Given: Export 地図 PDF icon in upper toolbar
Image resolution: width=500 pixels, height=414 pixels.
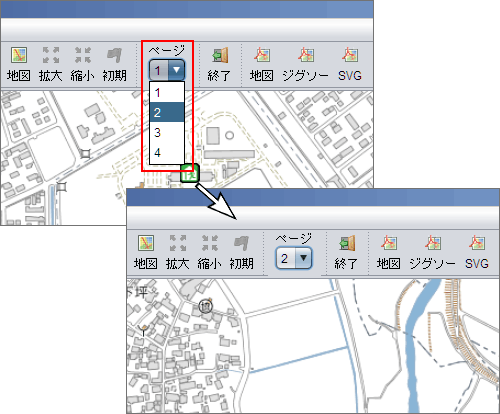Looking at the screenshot, I should (x=262, y=55).
